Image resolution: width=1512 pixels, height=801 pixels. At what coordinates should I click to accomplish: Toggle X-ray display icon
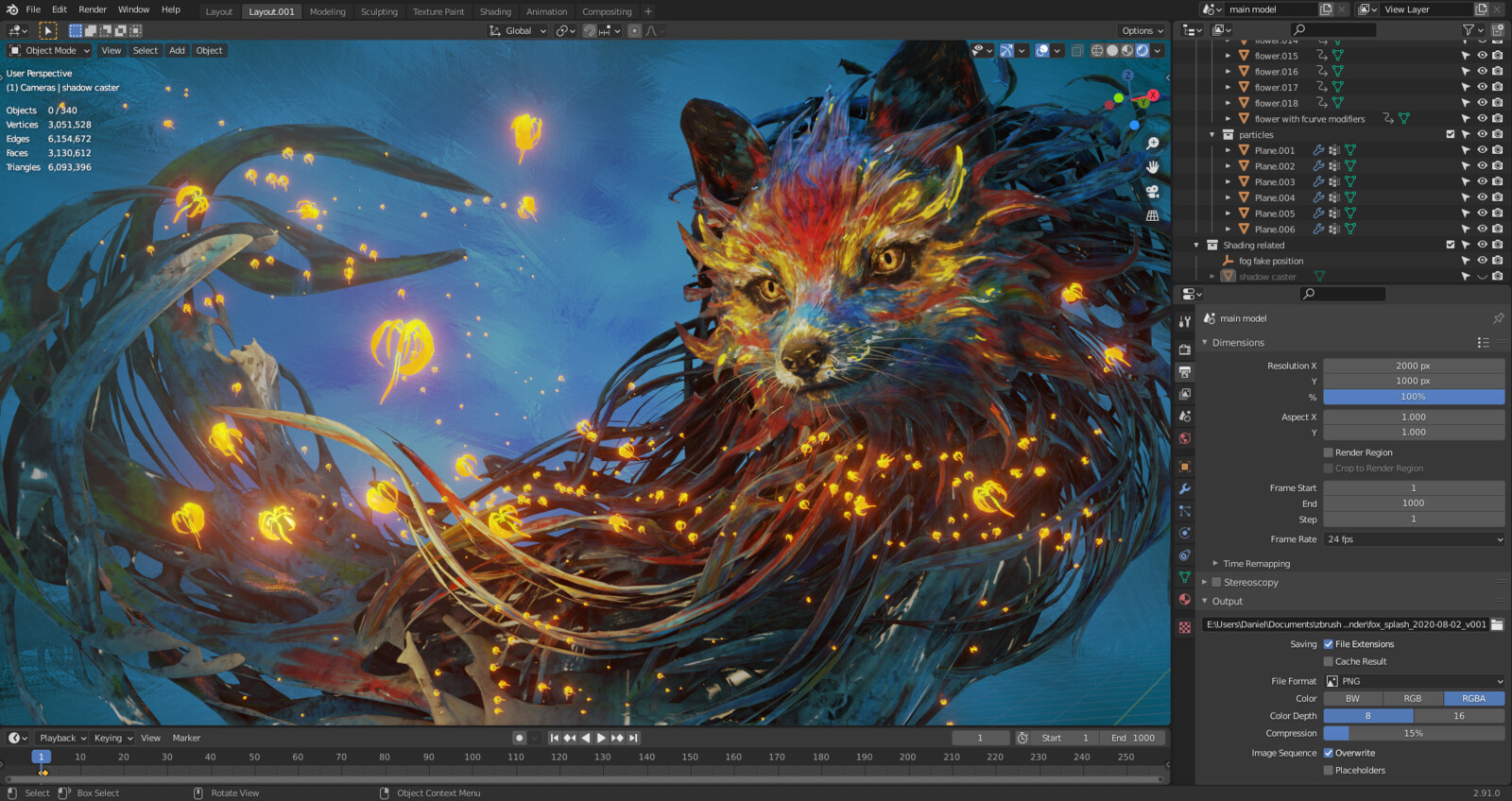point(1077,51)
